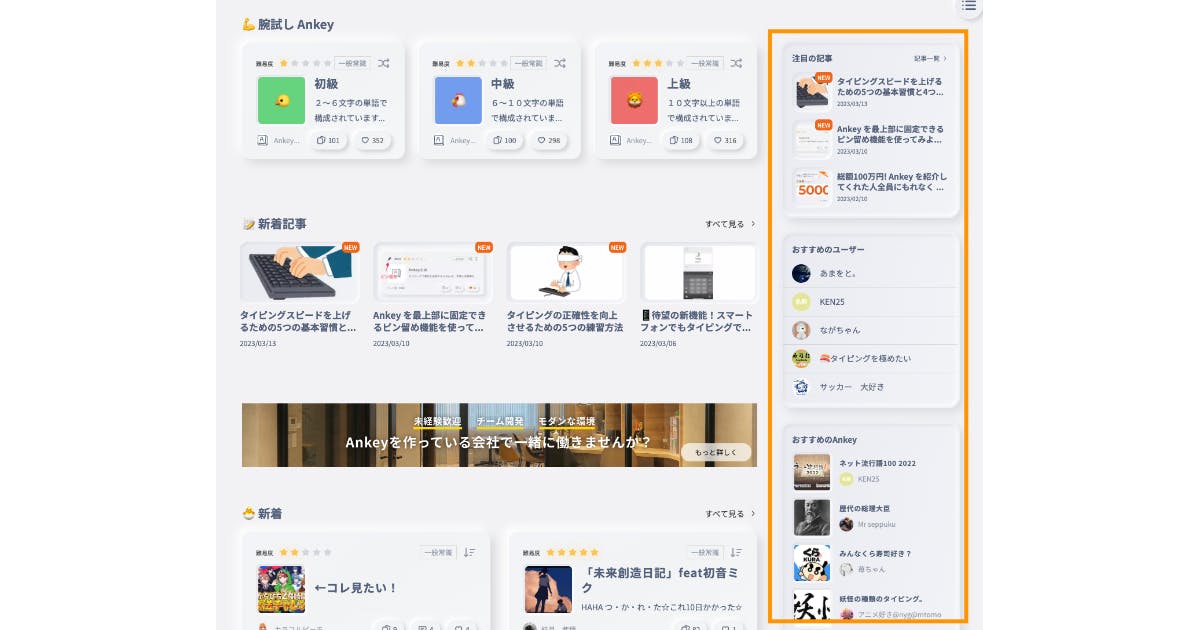Click the 一般常識 tag on 中級 card

tap(528, 63)
